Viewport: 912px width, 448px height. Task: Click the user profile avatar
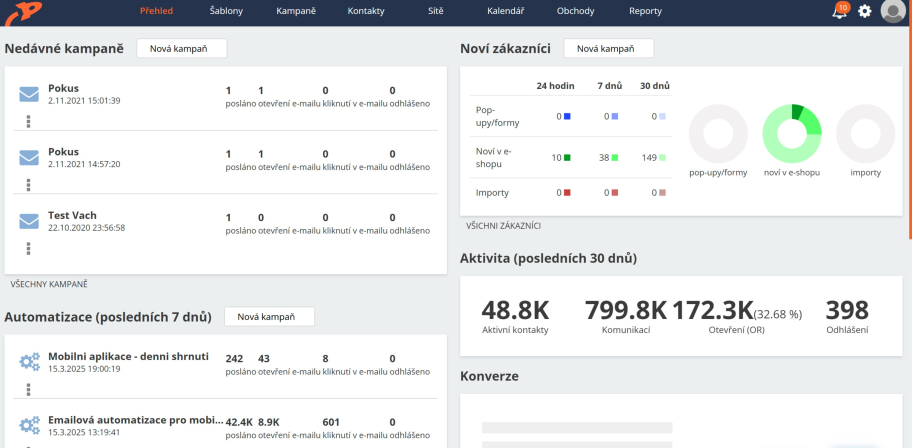pos(892,12)
